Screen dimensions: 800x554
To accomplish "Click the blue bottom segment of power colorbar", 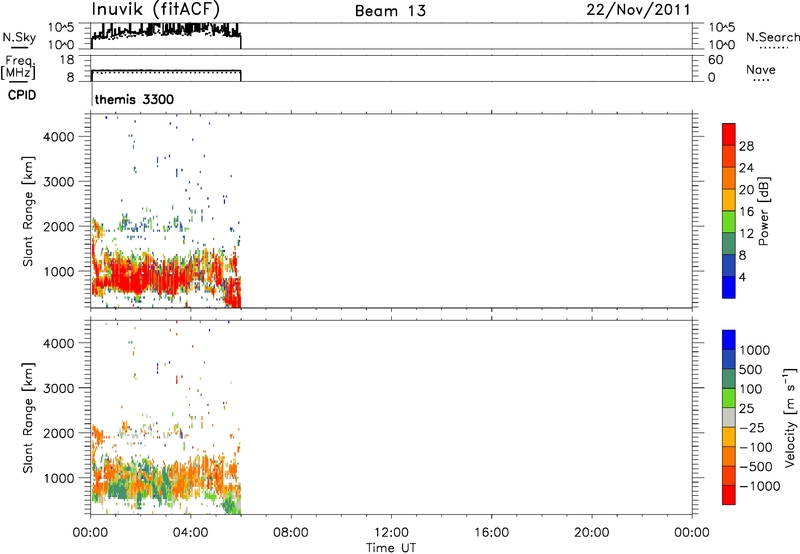I will click(x=729, y=287).
